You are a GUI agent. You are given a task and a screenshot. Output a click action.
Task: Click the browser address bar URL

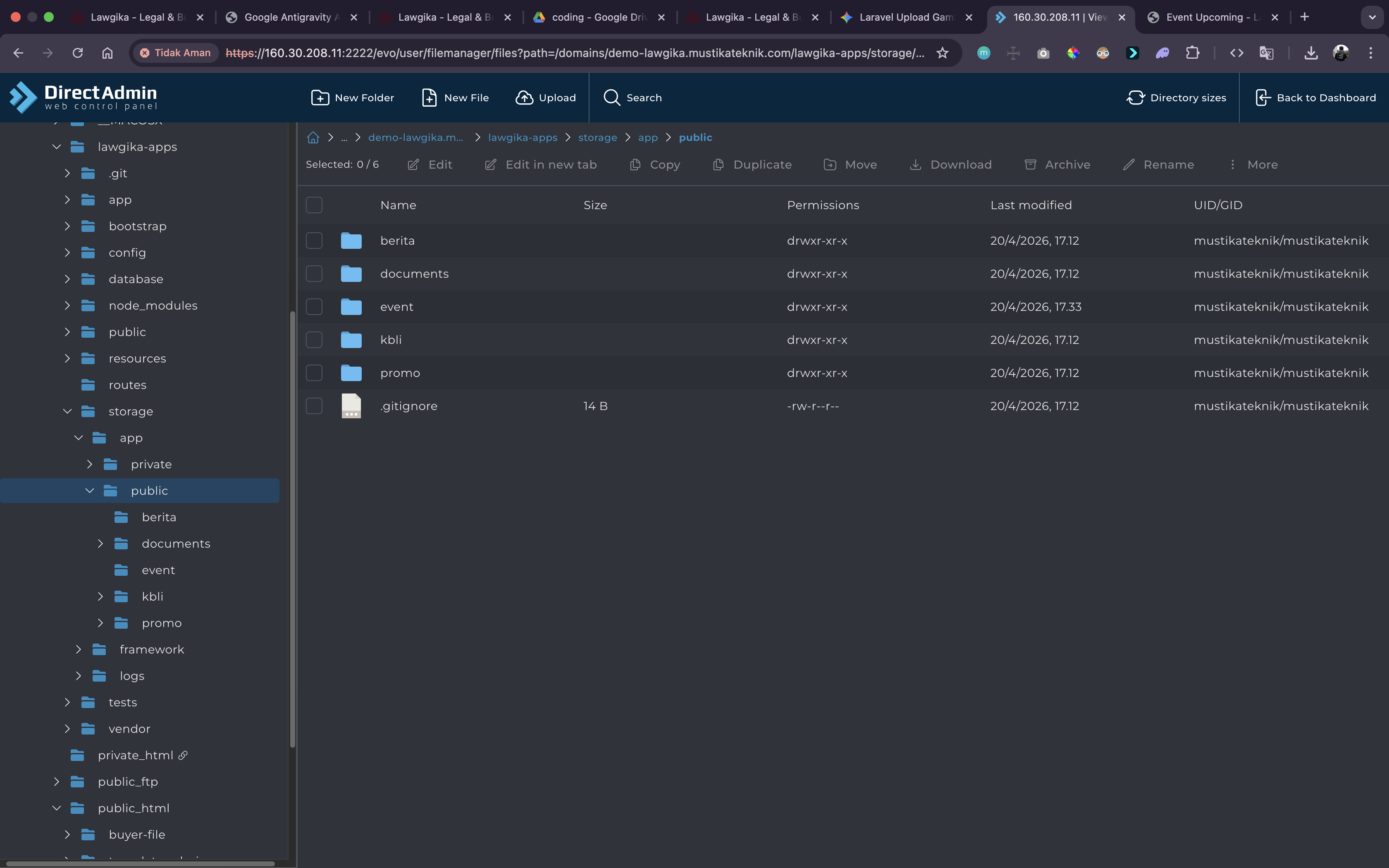[574, 53]
